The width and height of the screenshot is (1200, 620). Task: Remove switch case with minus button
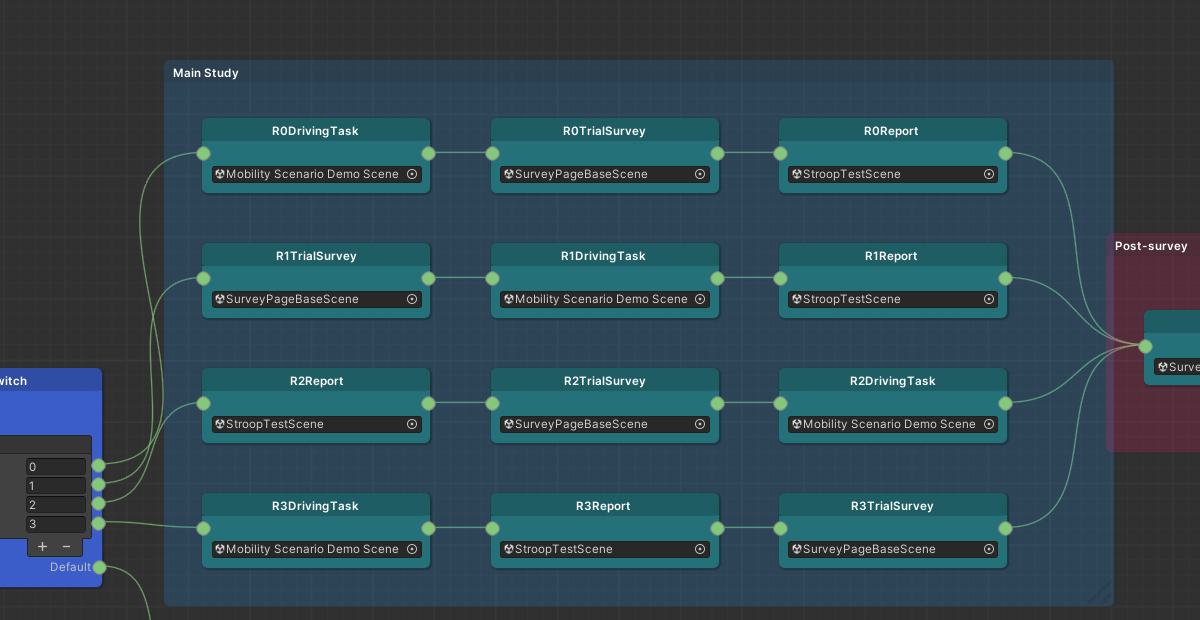pos(67,546)
